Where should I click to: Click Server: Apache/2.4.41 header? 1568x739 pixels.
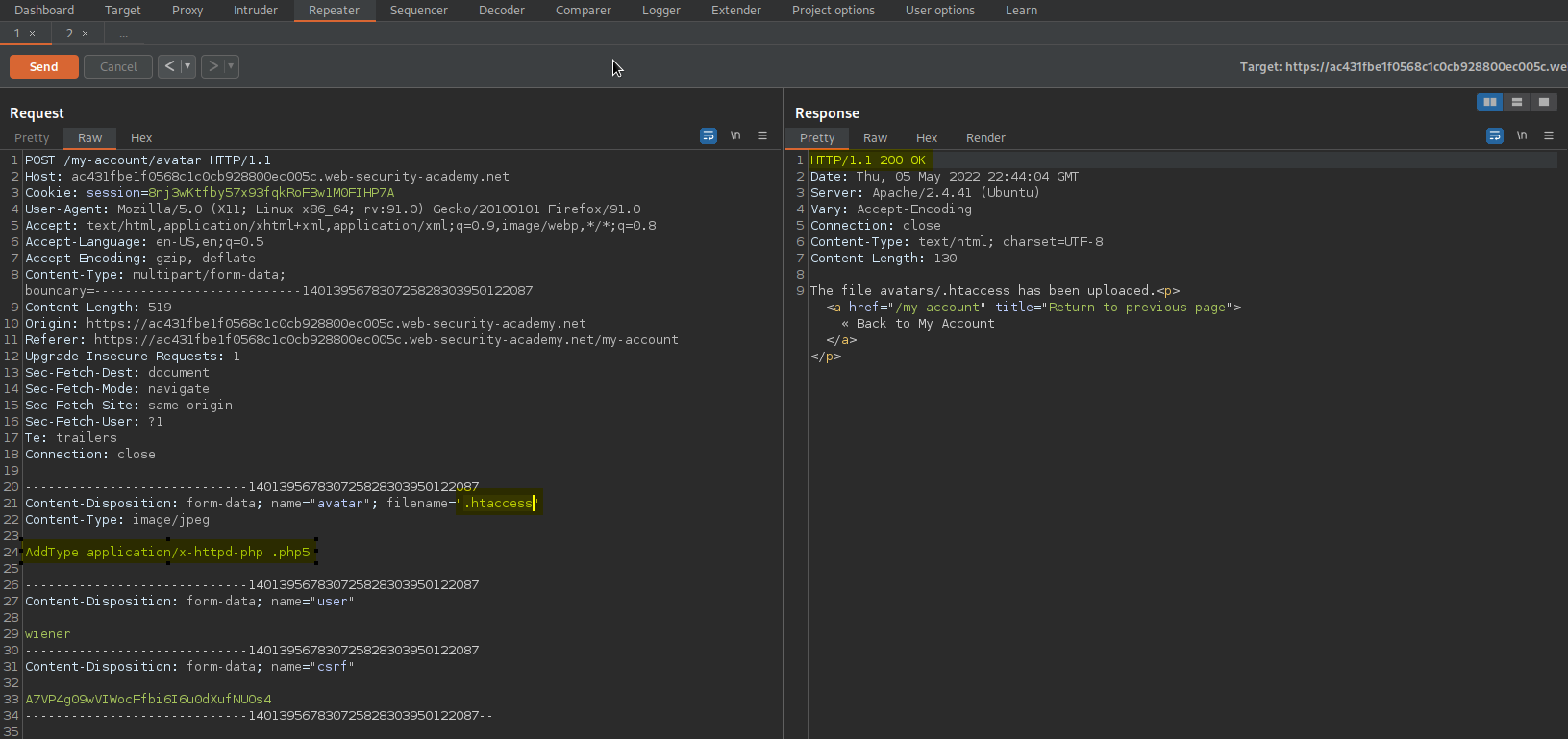[x=925, y=193]
